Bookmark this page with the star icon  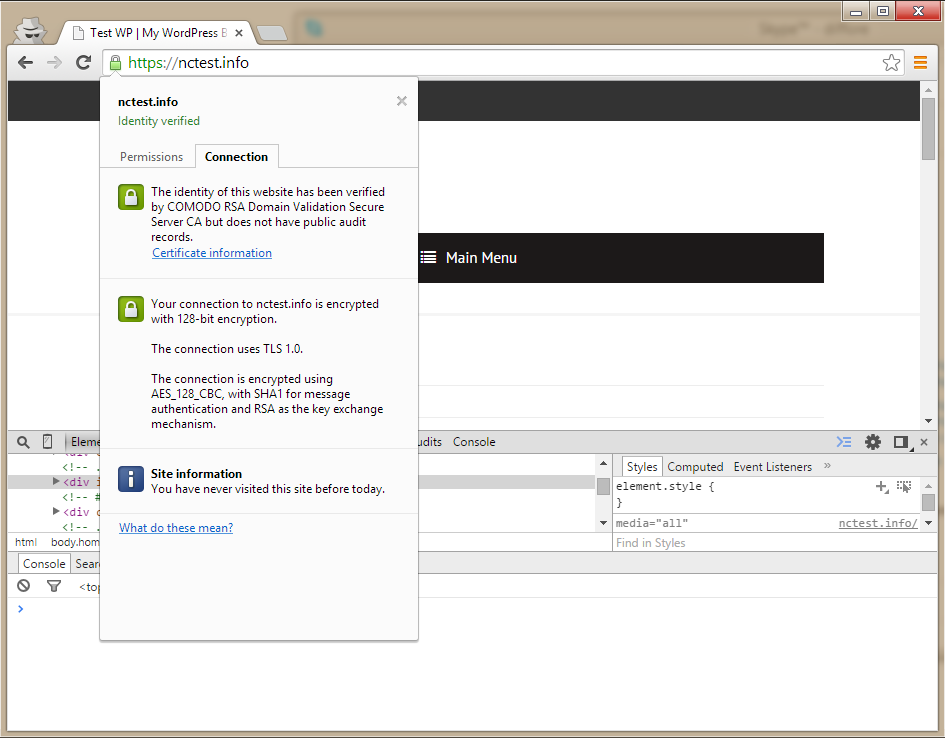tap(891, 63)
